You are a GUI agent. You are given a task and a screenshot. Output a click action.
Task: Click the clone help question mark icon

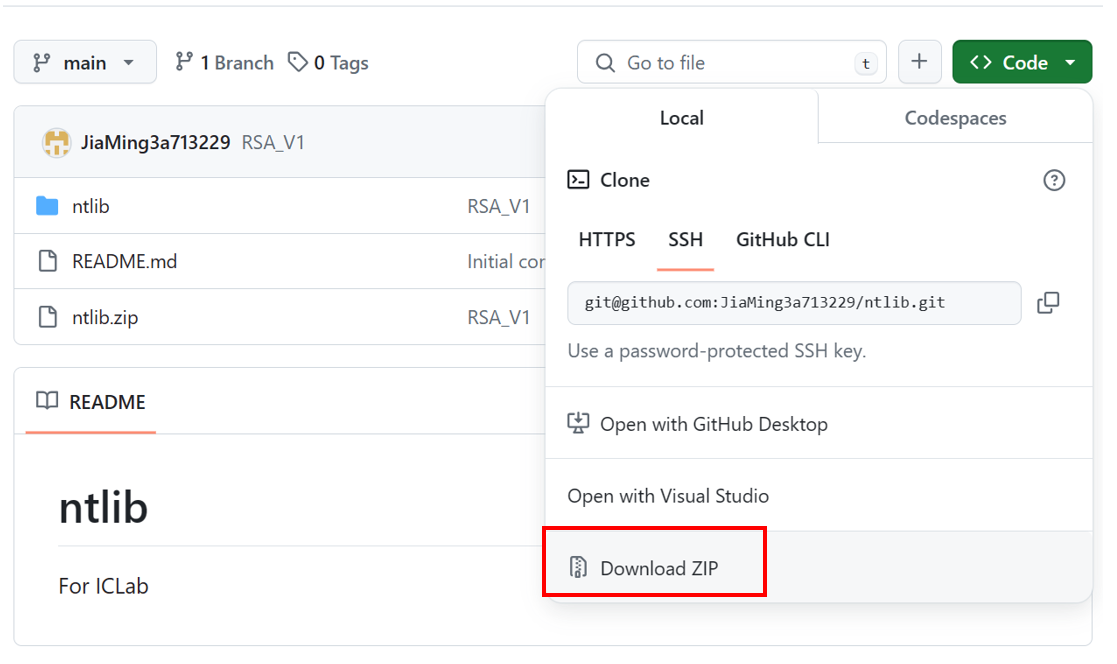coord(1054,180)
